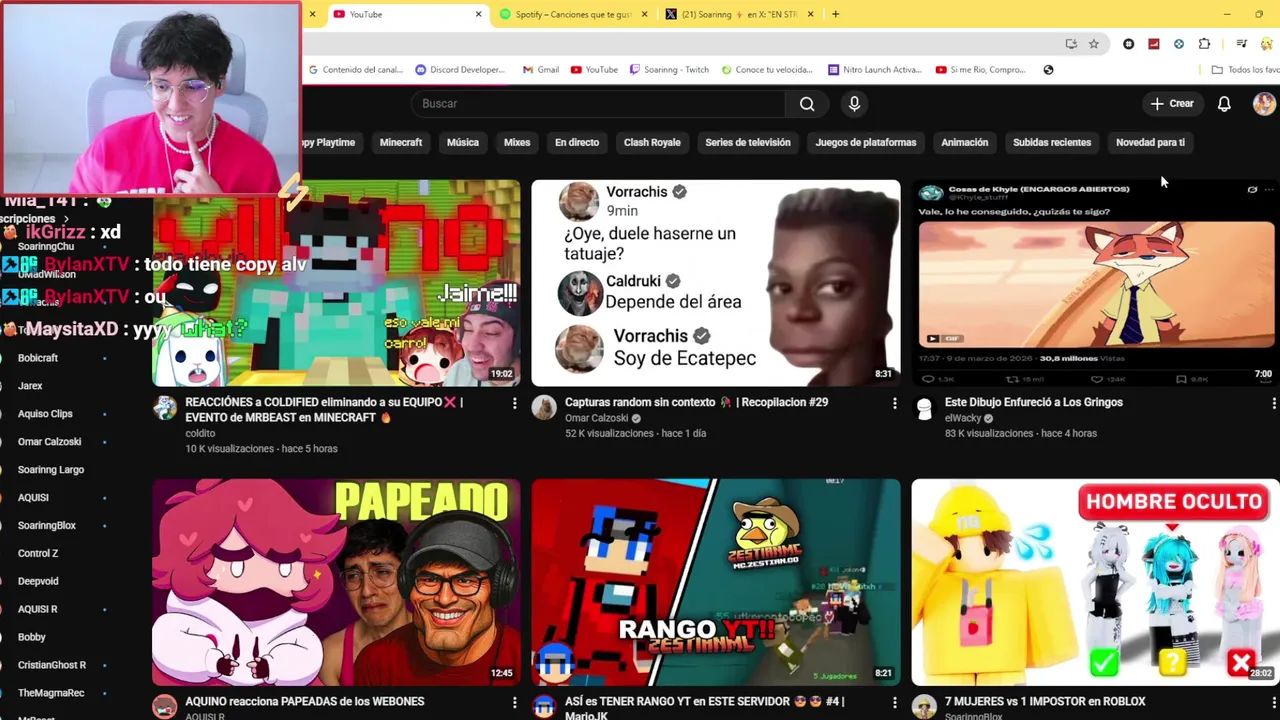1280x720 pixels.
Task: Open Discord Developer bookmark
Action: [460, 70]
